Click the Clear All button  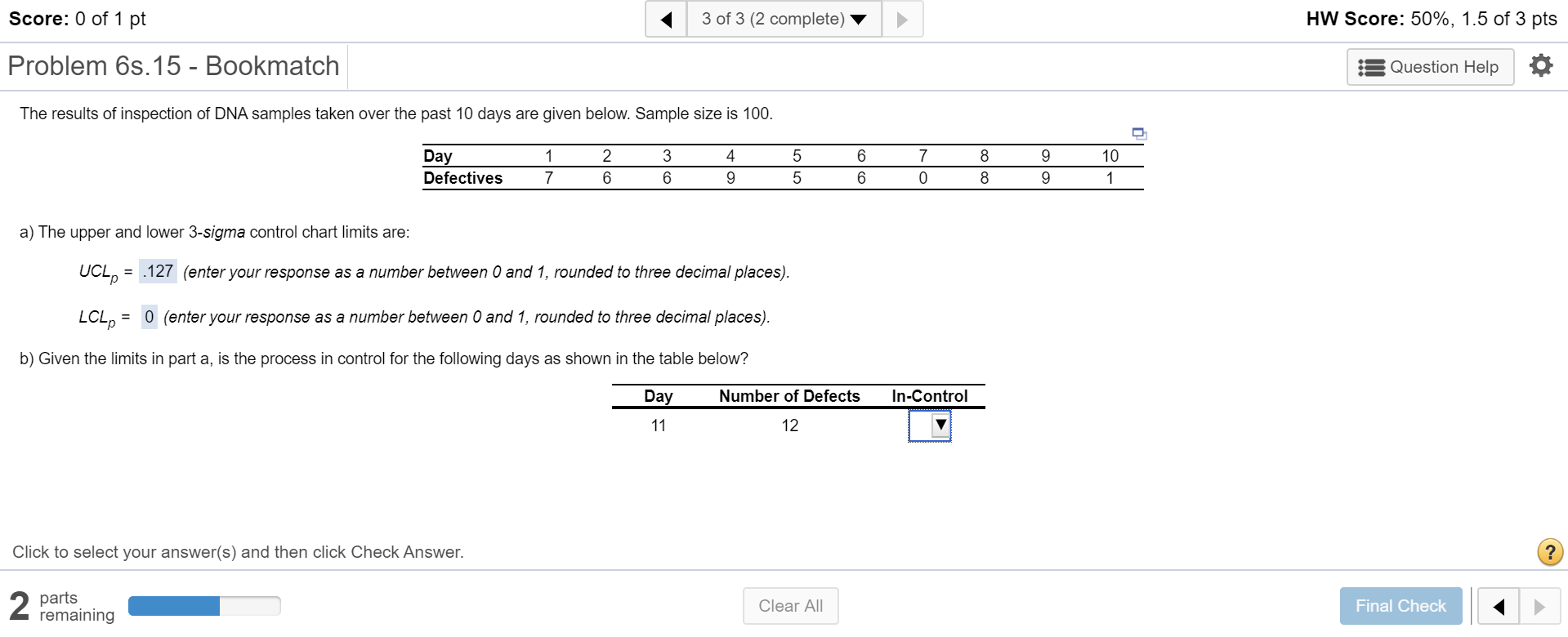pos(789,605)
